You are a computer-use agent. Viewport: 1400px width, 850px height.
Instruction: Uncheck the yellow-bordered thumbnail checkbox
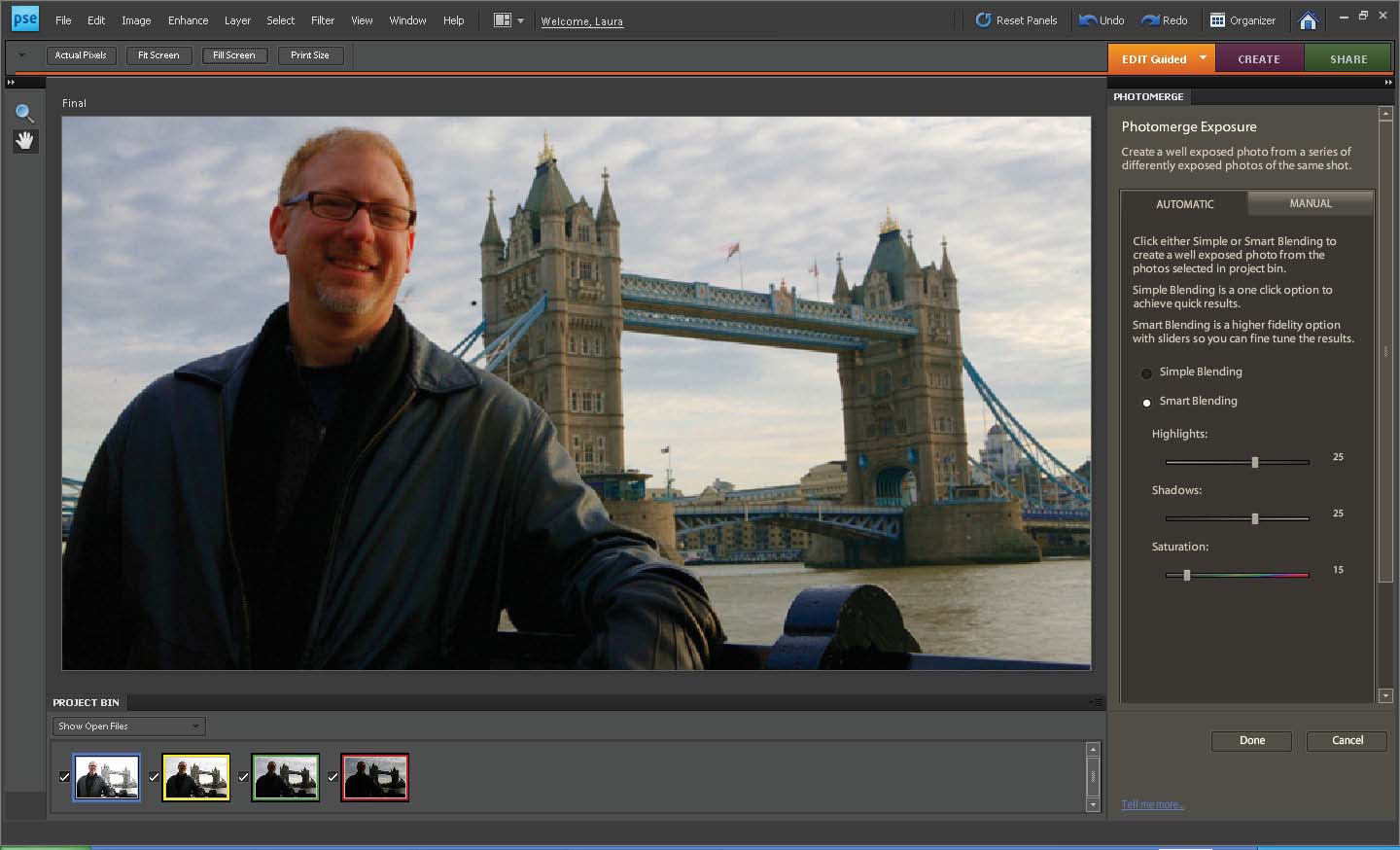154,777
